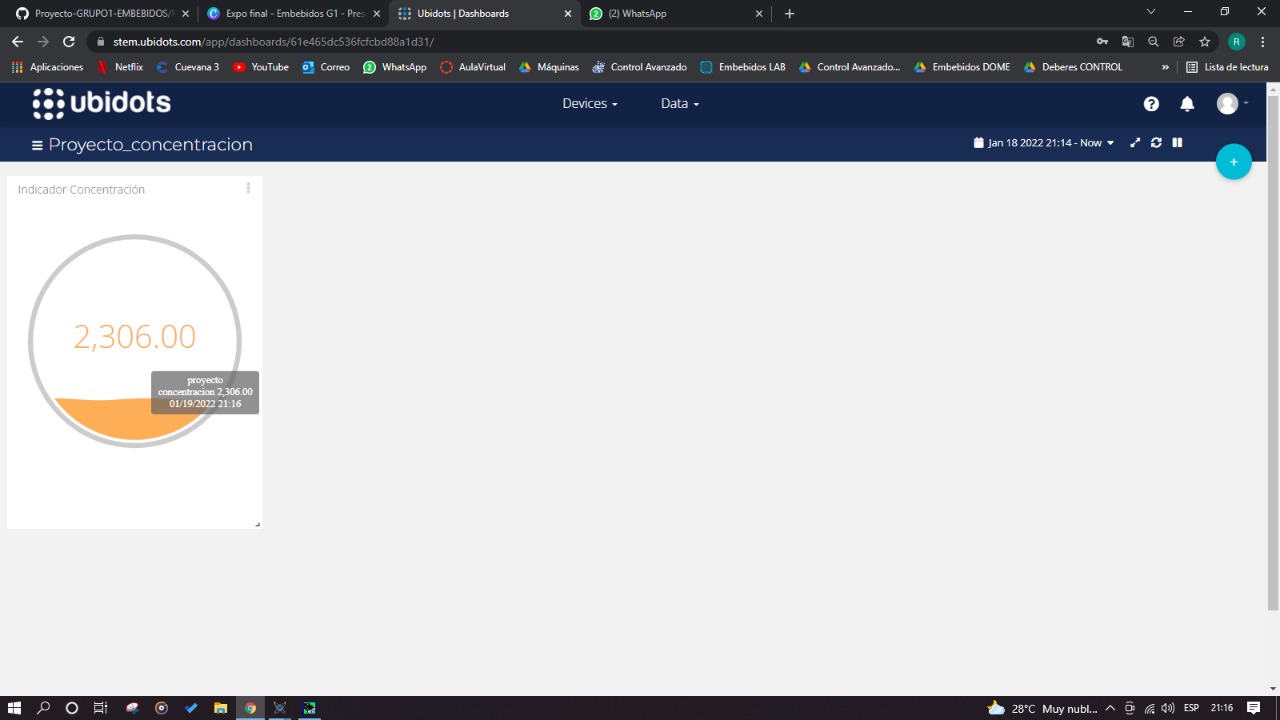Open the Devices dropdown menu
The height and width of the screenshot is (720, 1280).
[589, 103]
